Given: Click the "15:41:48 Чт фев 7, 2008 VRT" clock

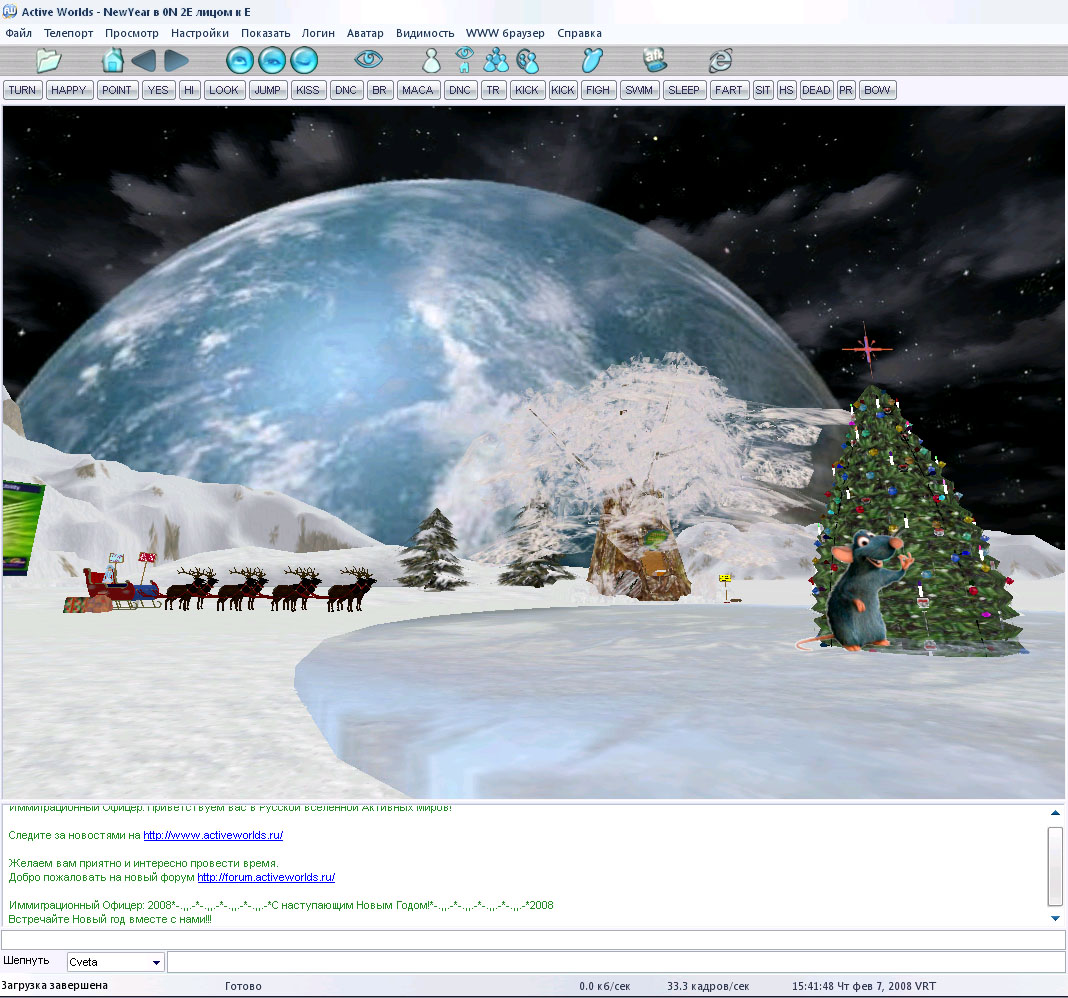Looking at the screenshot, I should [864, 986].
